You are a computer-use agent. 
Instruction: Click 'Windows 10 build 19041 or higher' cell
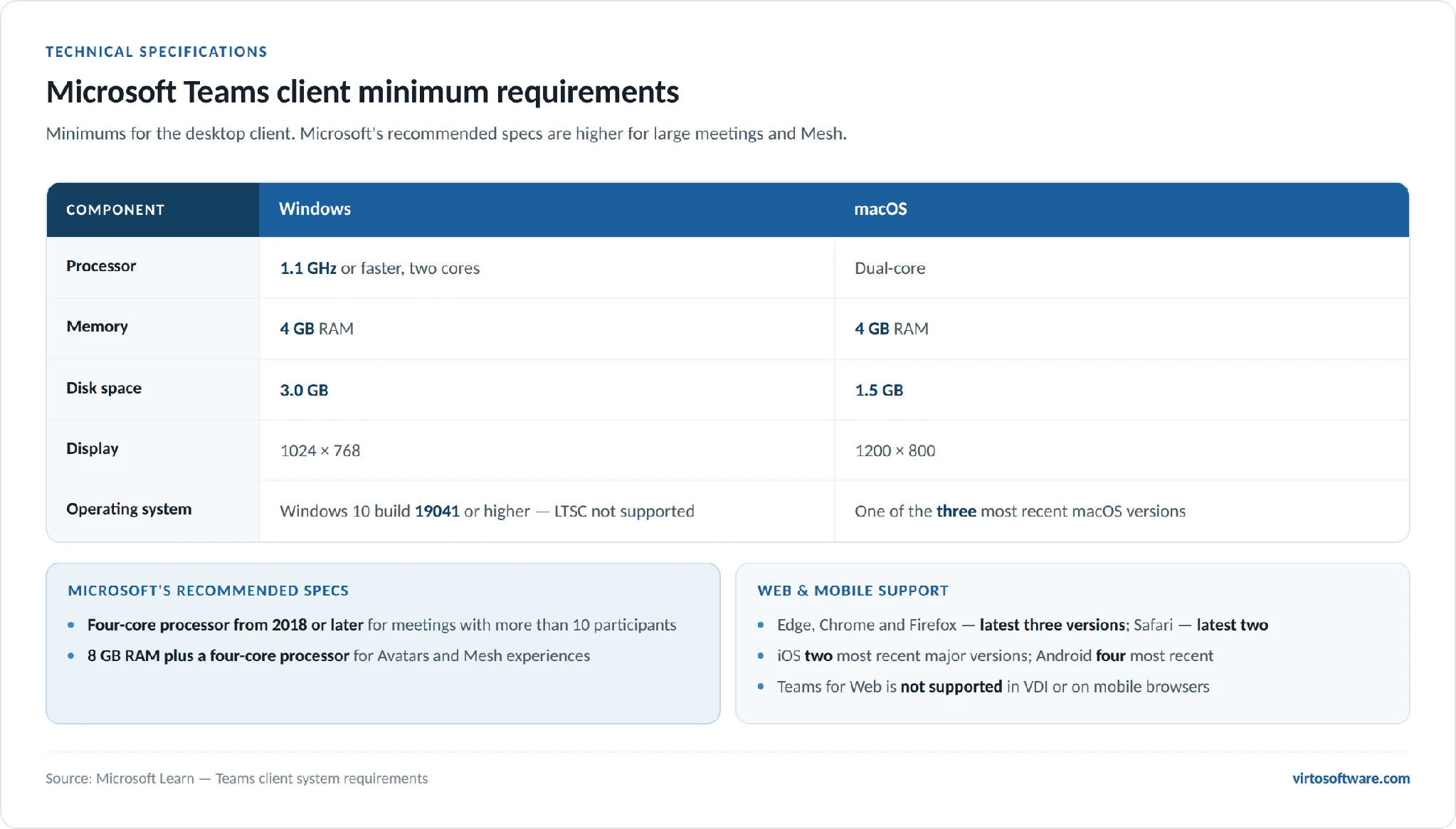coord(487,511)
